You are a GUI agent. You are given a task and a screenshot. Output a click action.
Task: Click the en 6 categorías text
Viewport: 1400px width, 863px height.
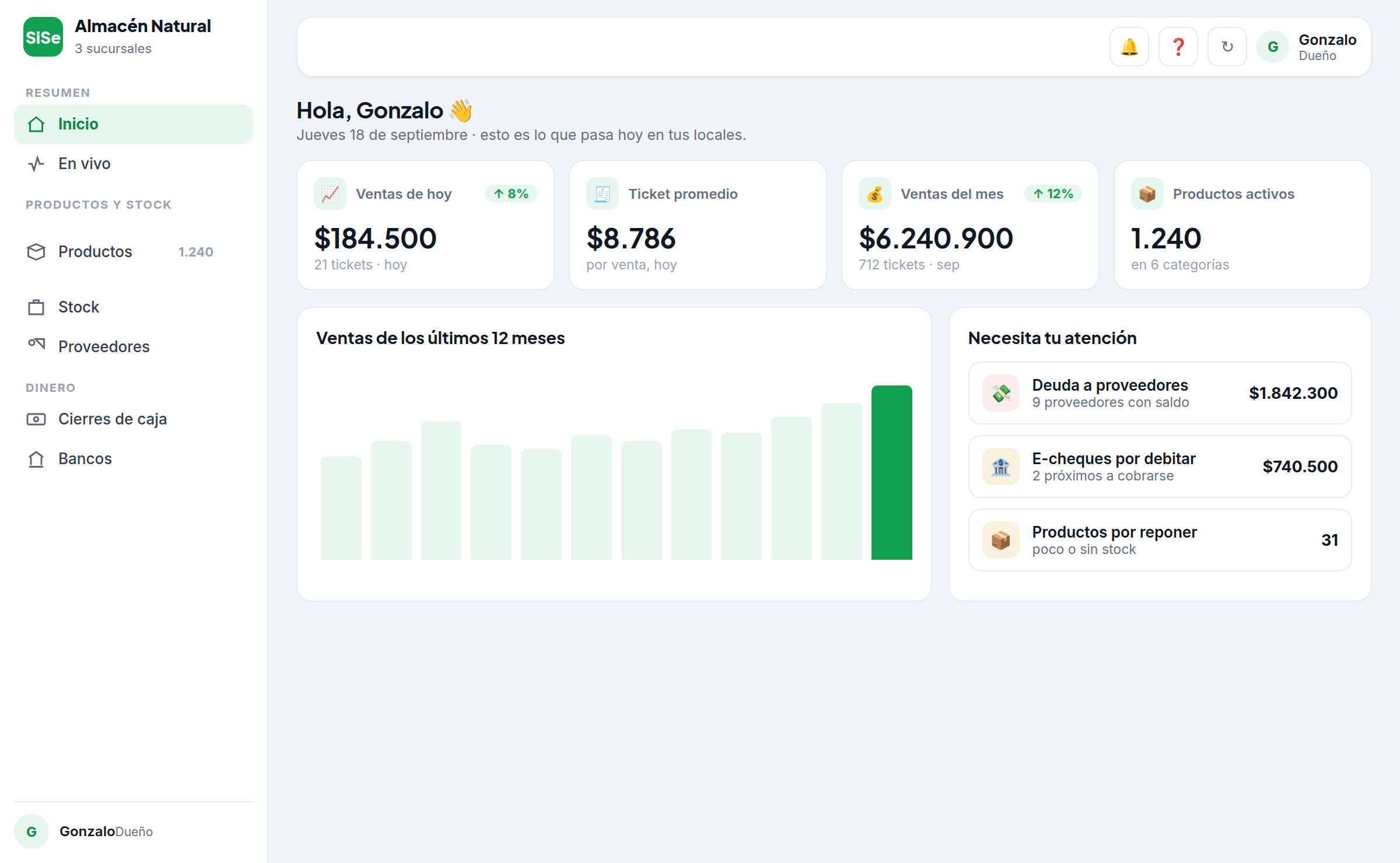coord(1180,265)
